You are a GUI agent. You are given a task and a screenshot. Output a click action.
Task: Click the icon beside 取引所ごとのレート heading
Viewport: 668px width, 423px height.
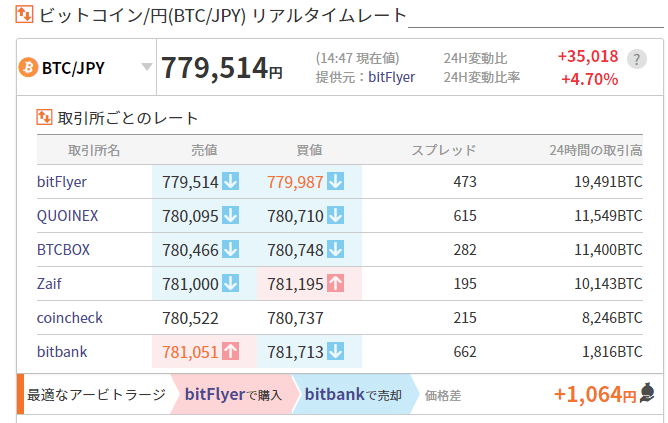(44, 118)
